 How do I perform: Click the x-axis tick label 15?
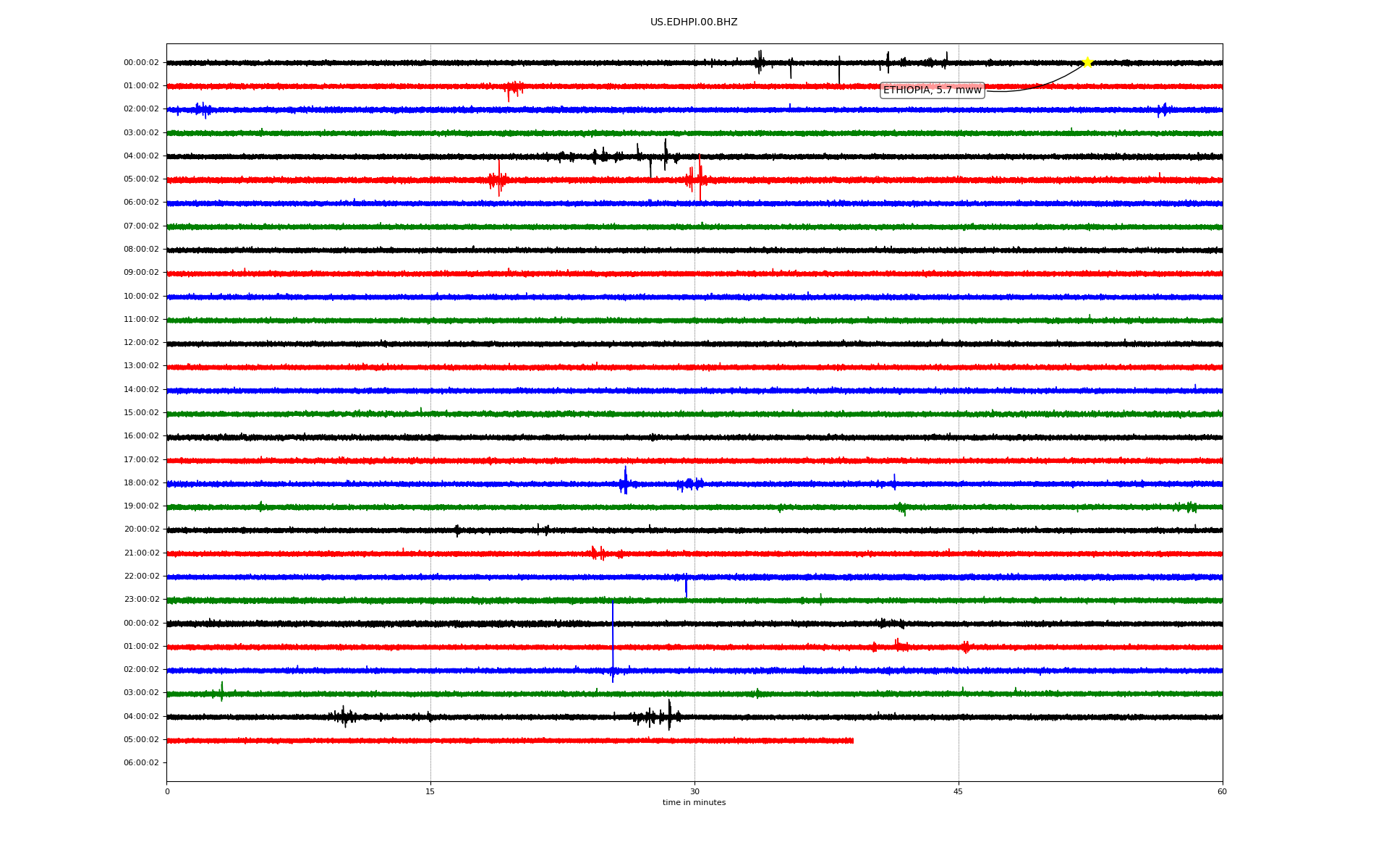(x=430, y=791)
